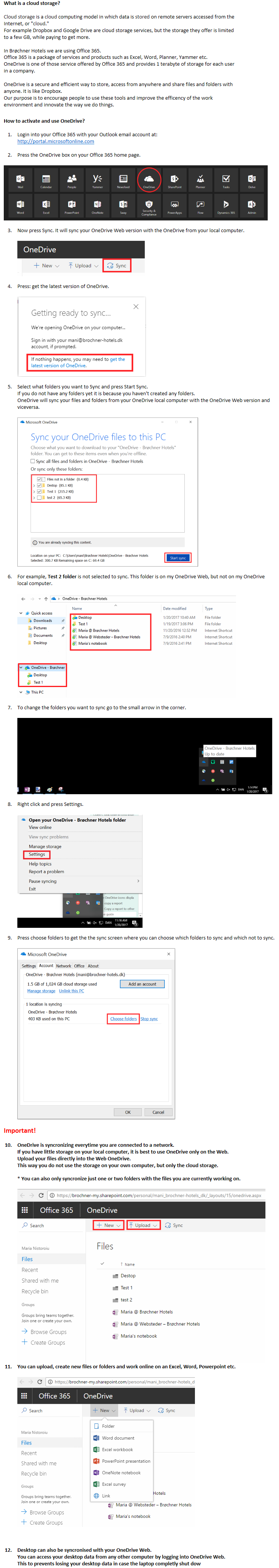Viewport: 279px width, 1568px height.
Task: Launch the Excel tile on Office 365 home
Action: click(x=46, y=206)
